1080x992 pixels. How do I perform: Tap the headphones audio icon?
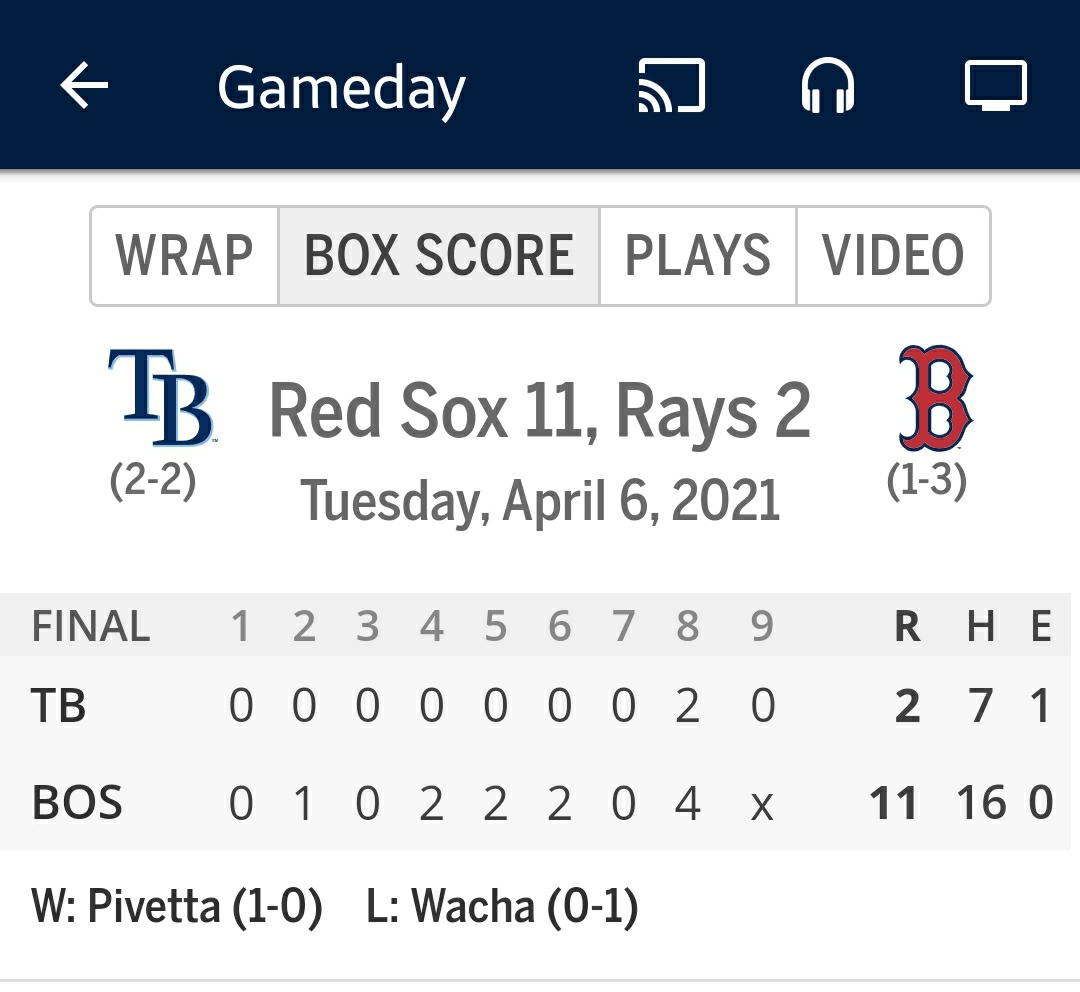tap(828, 85)
